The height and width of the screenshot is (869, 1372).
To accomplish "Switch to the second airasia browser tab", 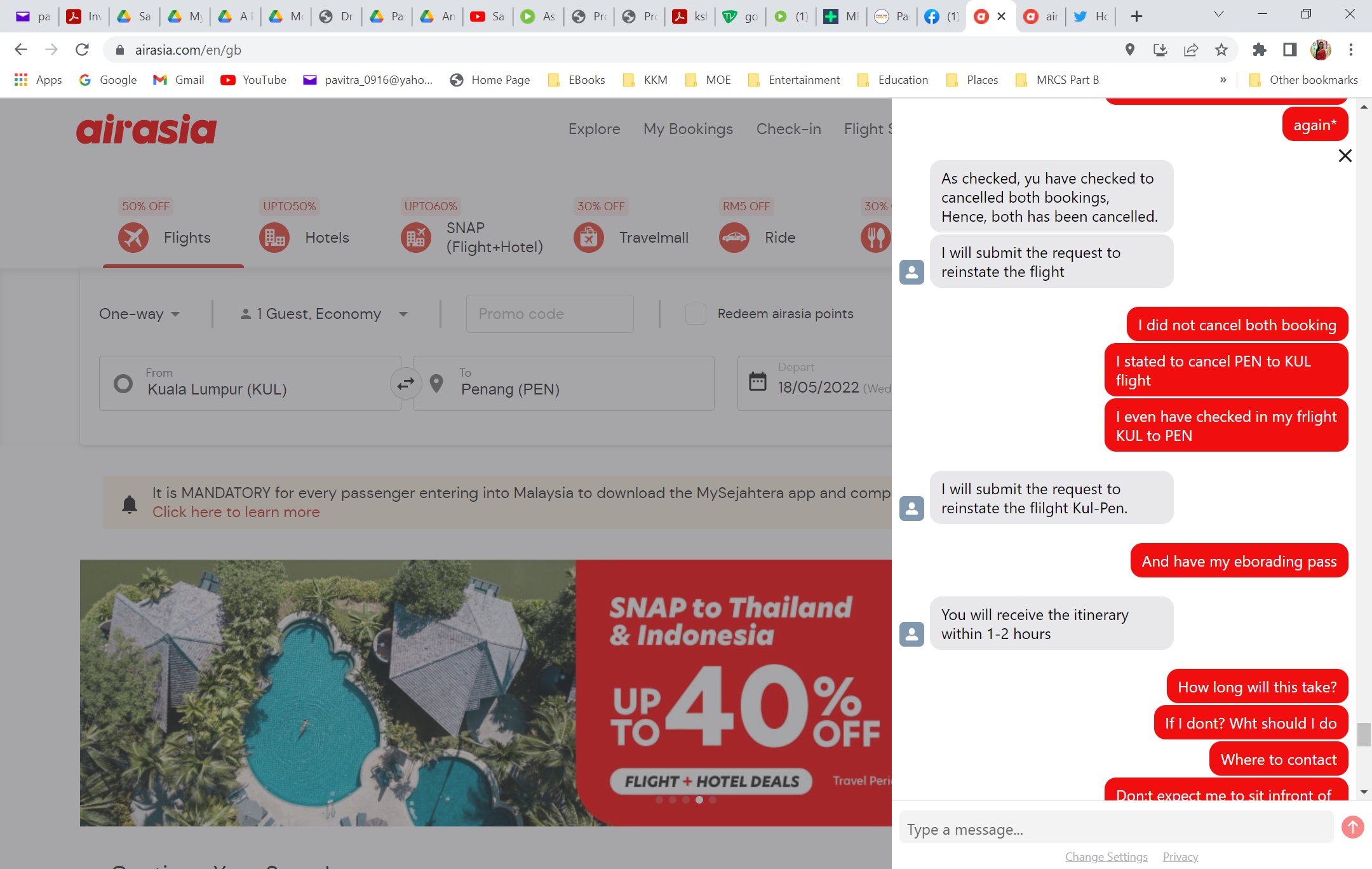I will (x=1041, y=17).
